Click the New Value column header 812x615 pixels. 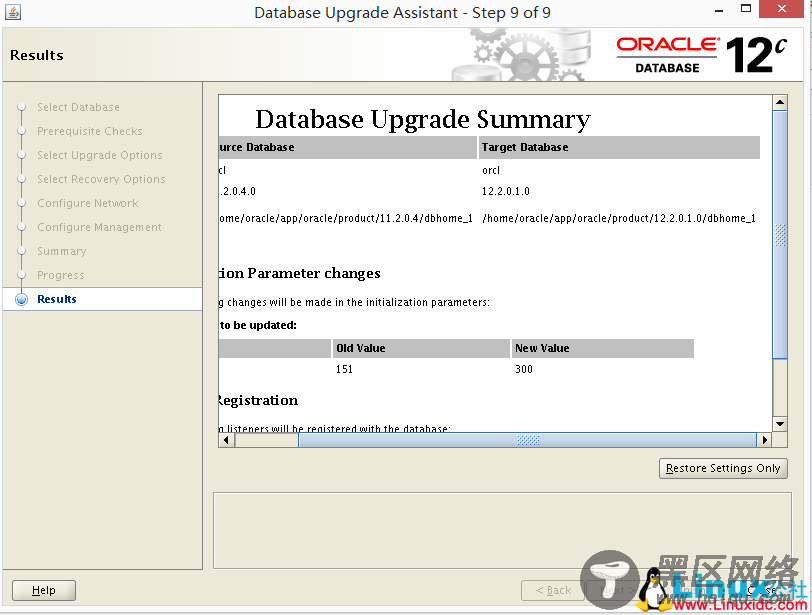603,348
